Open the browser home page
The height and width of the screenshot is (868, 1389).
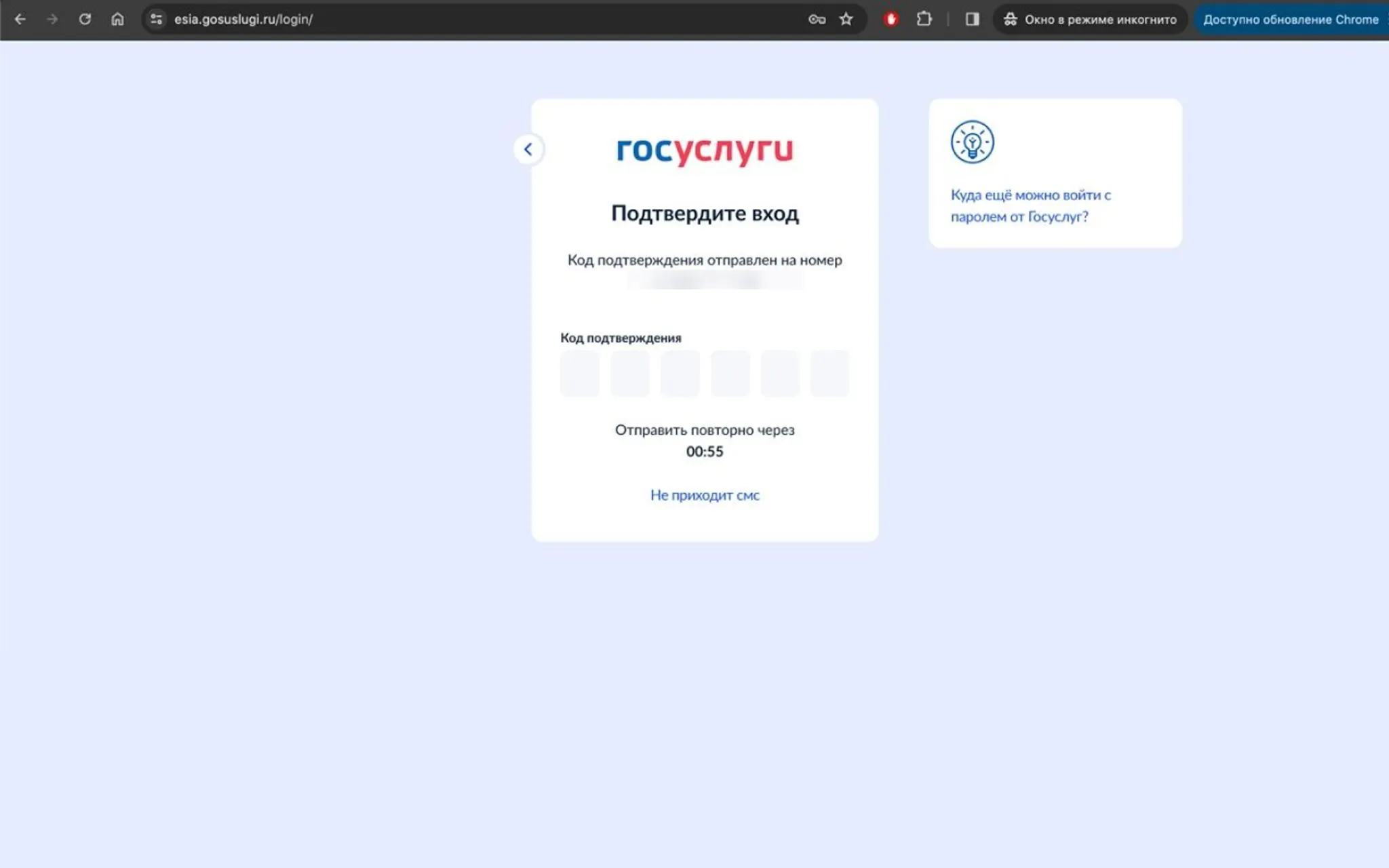[x=117, y=19]
